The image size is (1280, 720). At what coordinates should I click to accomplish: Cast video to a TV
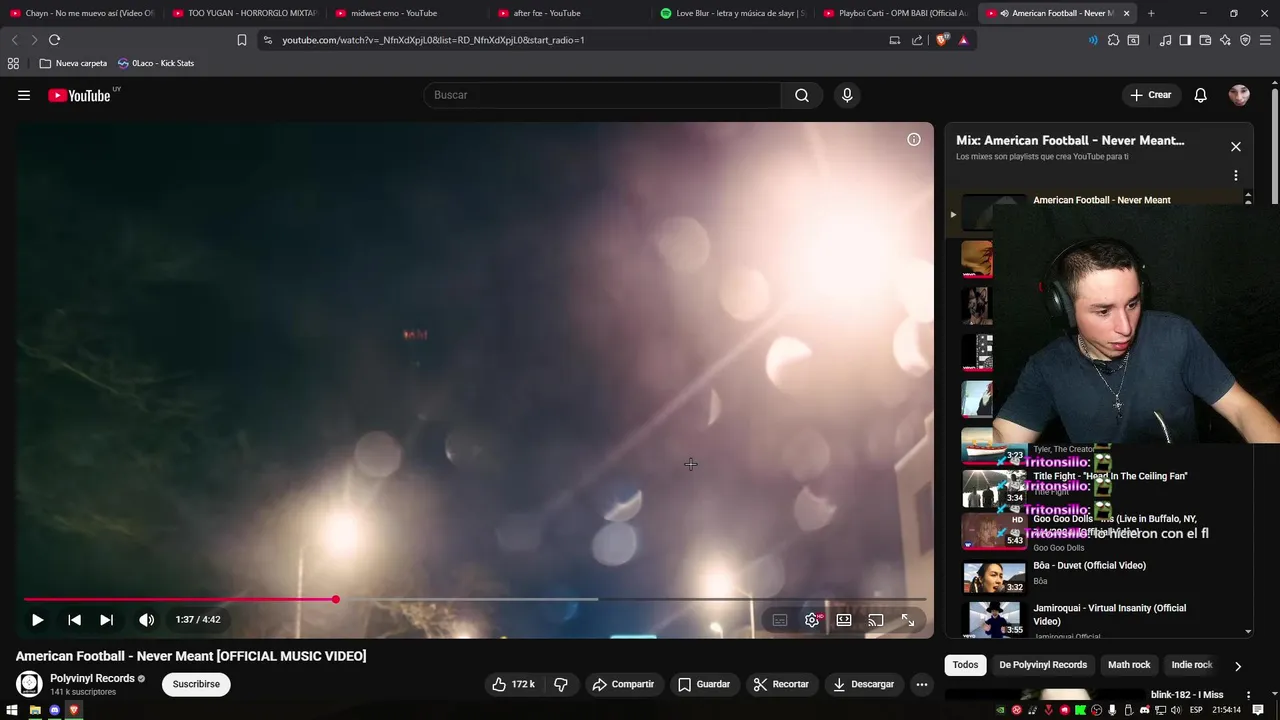pos(876,620)
